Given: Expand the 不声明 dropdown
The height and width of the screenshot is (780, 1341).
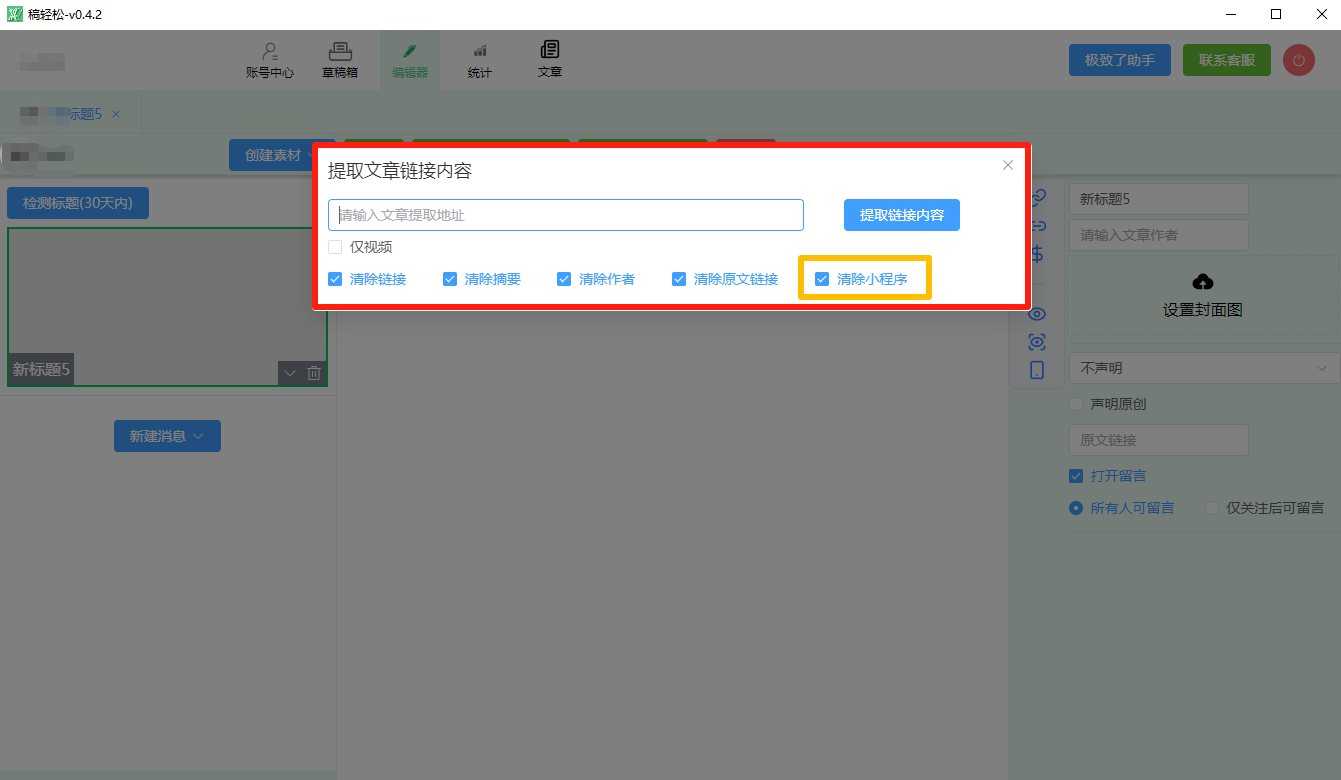Looking at the screenshot, I should point(1204,368).
